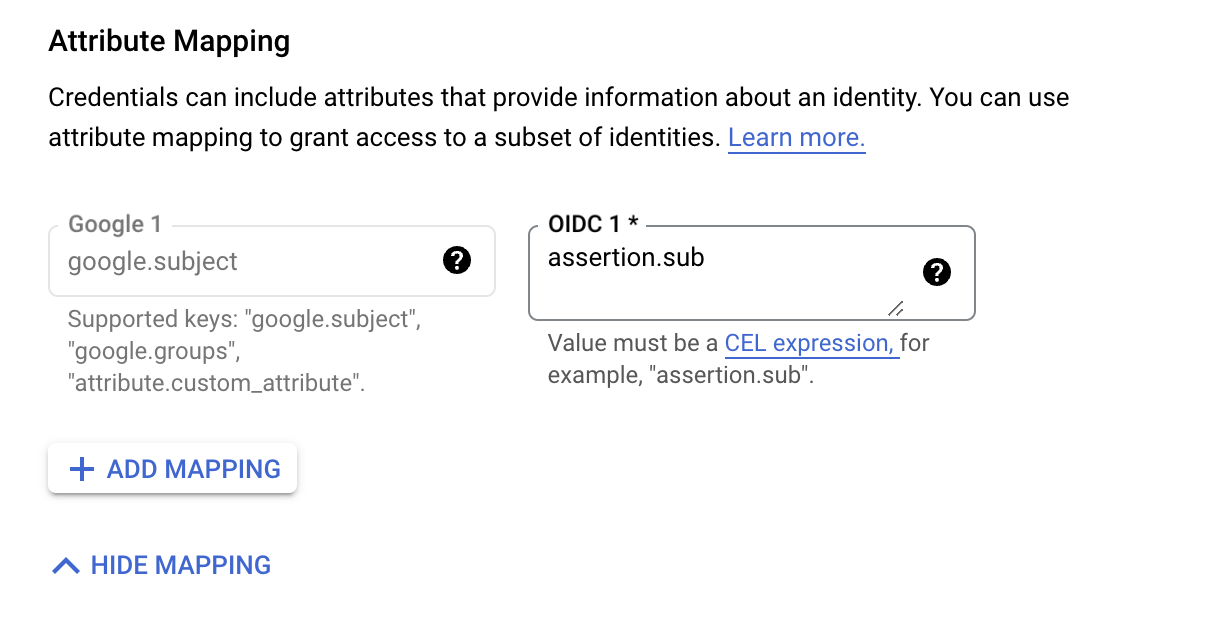This screenshot has width=1208, height=622.
Task: Click the up chevron beside HIDE MAPPING
Action: point(65,566)
